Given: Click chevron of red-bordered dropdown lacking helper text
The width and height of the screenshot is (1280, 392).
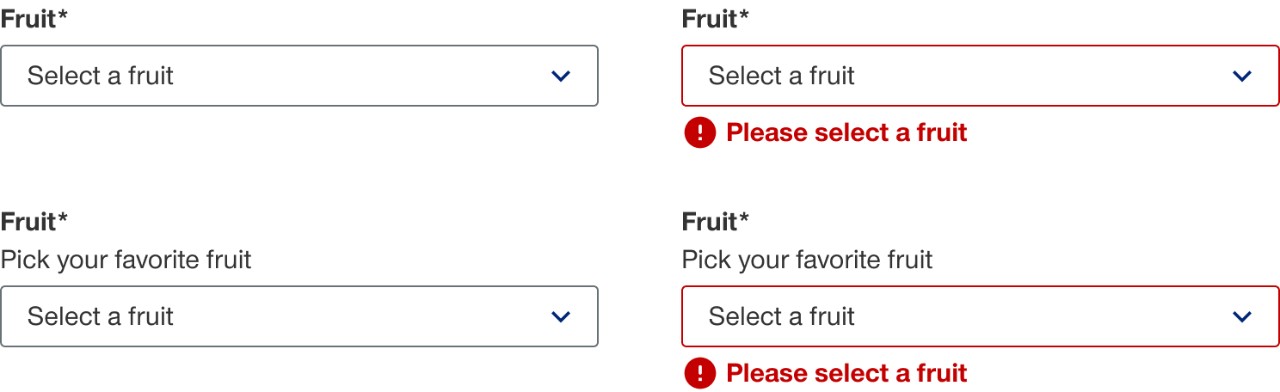Looking at the screenshot, I should [1242, 76].
